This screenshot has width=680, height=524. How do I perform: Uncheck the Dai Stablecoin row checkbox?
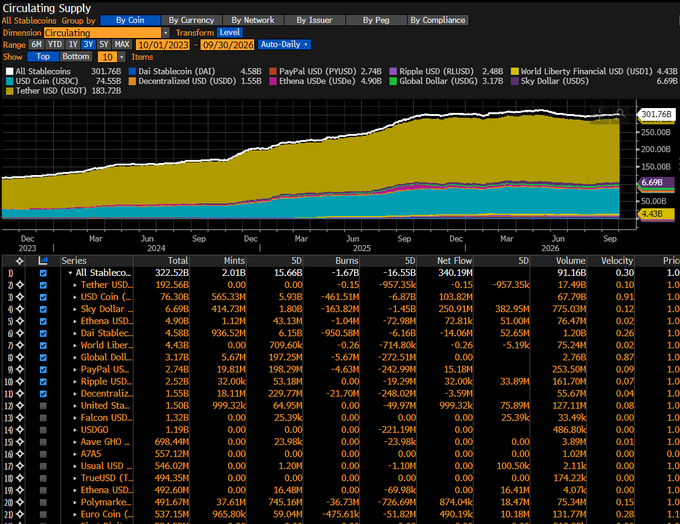pyautogui.click(x=43, y=333)
